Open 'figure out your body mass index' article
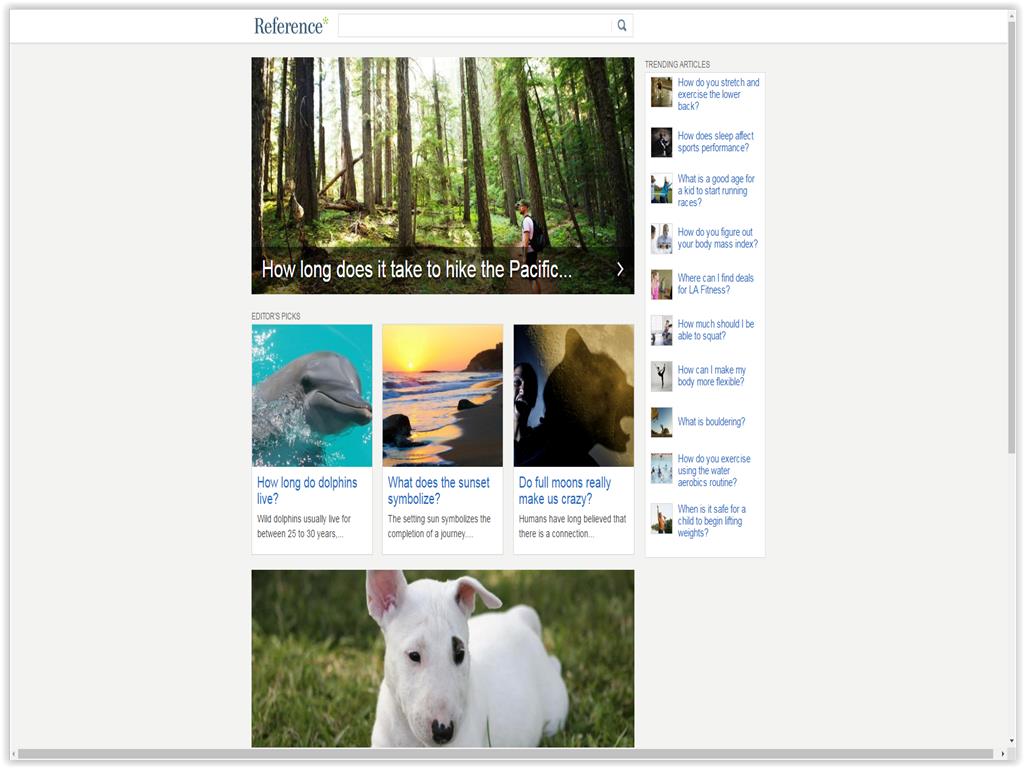Image resolution: width=1024 pixels, height=768 pixels. (718, 238)
